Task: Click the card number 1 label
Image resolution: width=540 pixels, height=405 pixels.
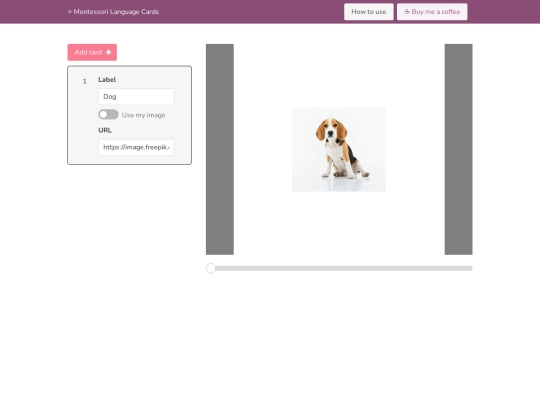Action: point(85,81)
